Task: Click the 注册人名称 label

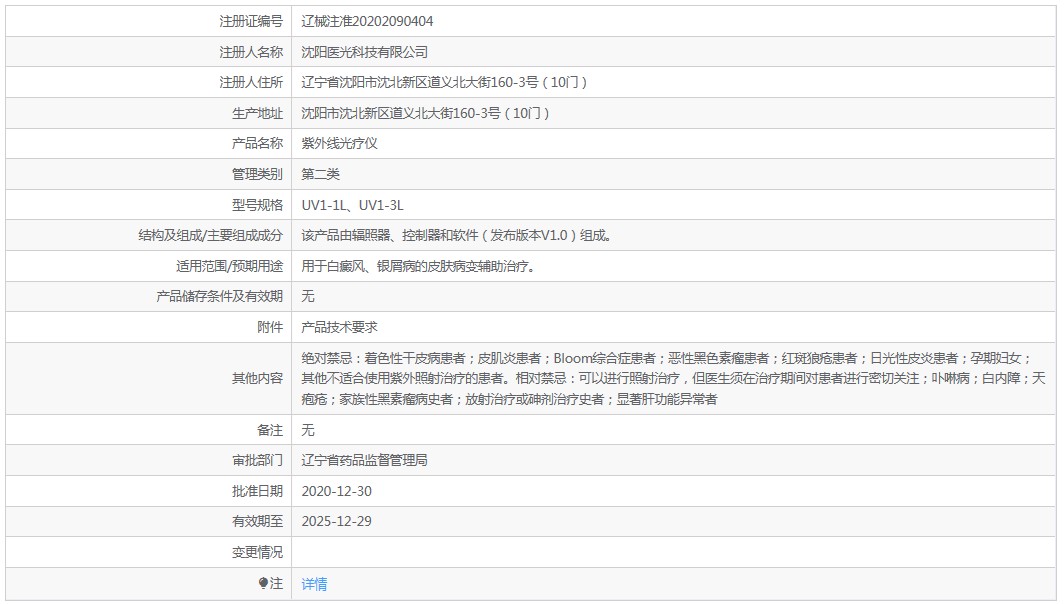Action: [x=251, y=52]
